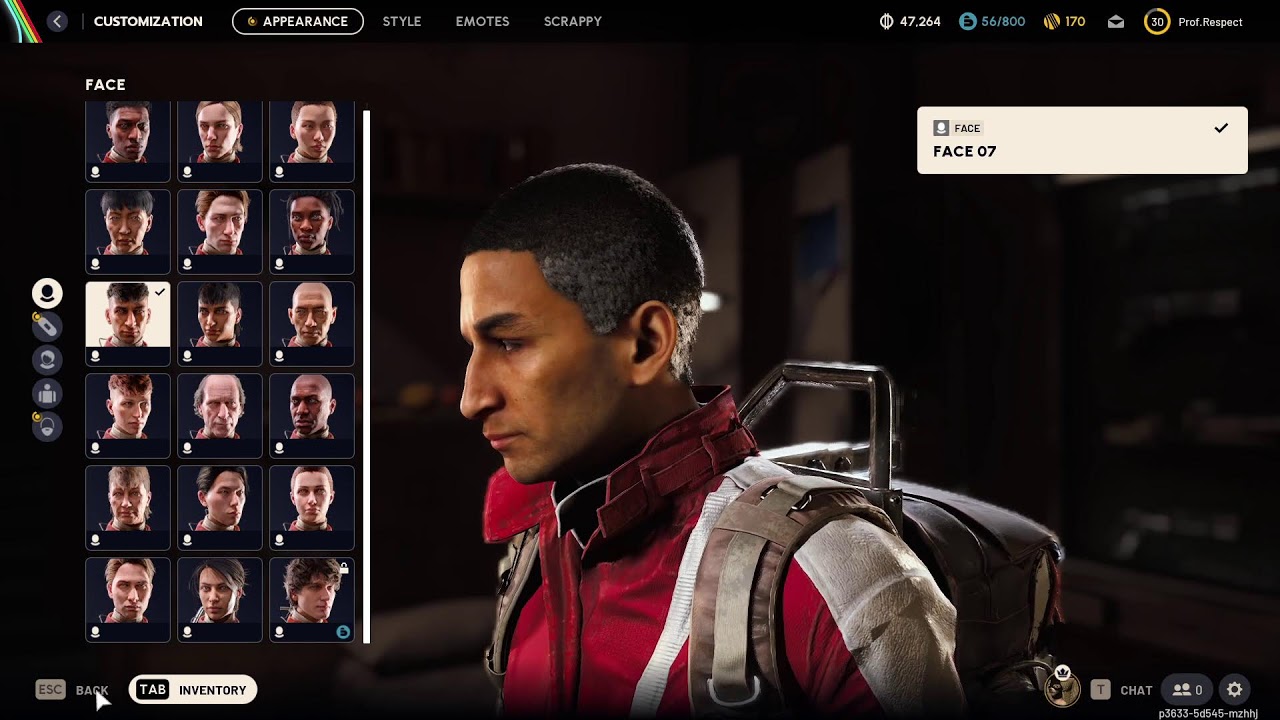Switch to the Emotes tab

point(482,21)
